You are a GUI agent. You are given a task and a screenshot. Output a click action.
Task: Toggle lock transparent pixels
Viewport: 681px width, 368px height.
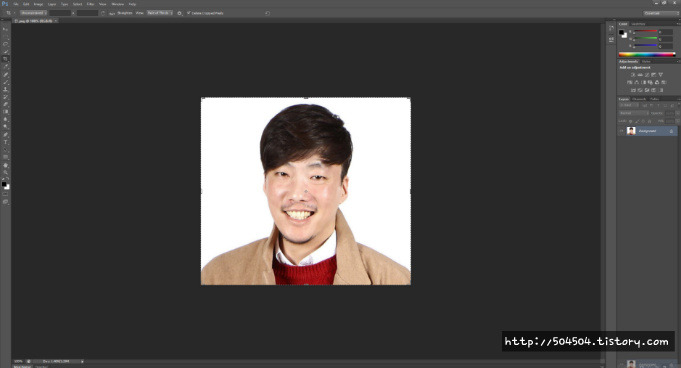[x=630, y=121]
